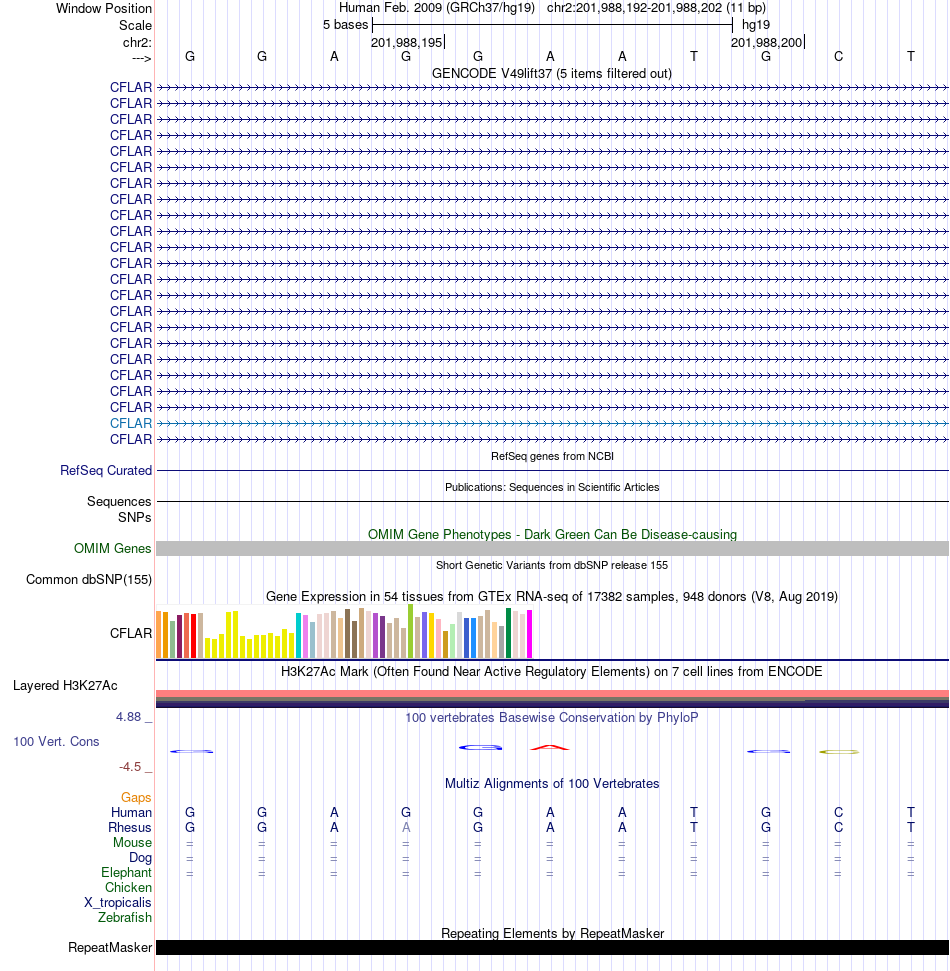This screenshot has width=950, height=971.
Task: Open the RefSeq genes from NCBI title
Action: pyautogui.click(x=552, y=456)
